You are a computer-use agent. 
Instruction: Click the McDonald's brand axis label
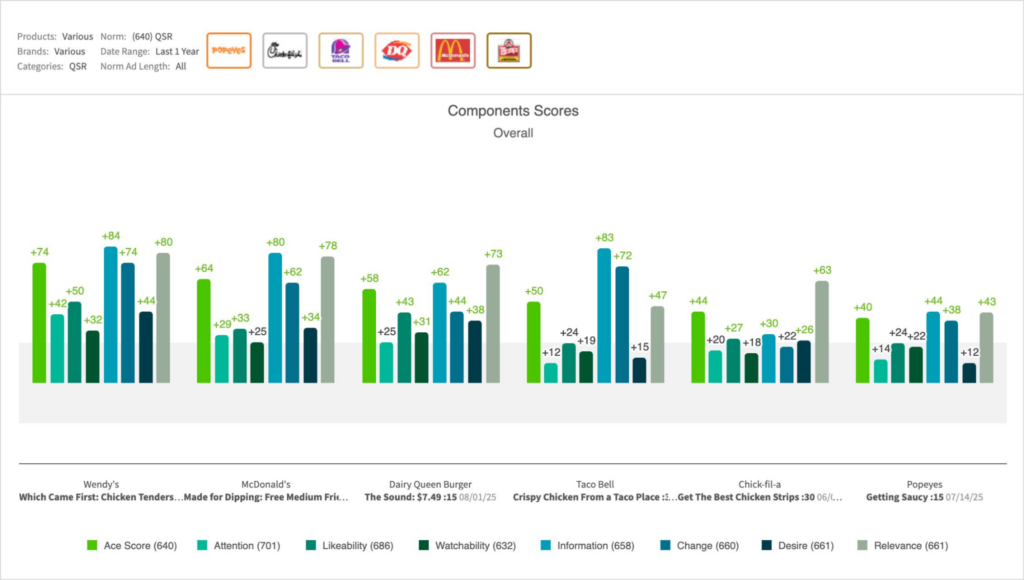tap(266, 485)
